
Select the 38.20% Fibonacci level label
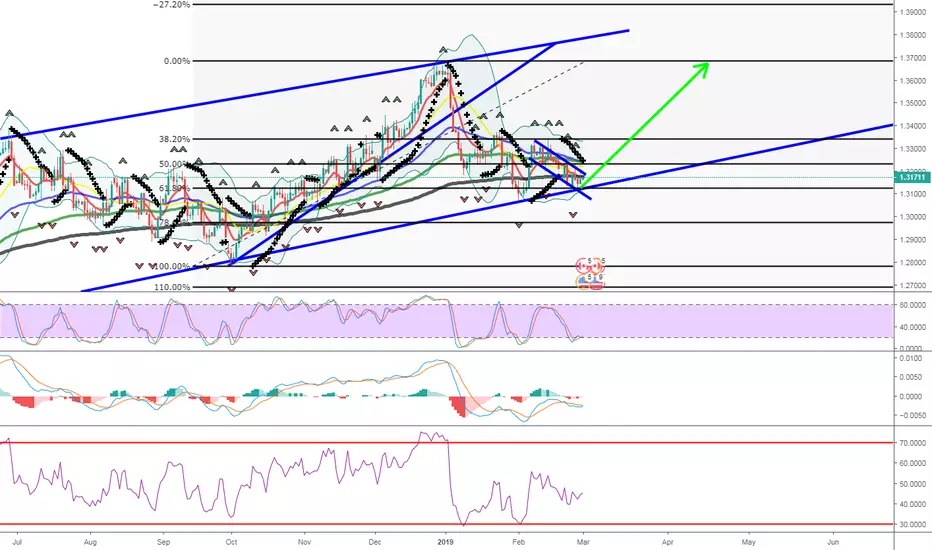pyautogui.click(x=175, y=139)
